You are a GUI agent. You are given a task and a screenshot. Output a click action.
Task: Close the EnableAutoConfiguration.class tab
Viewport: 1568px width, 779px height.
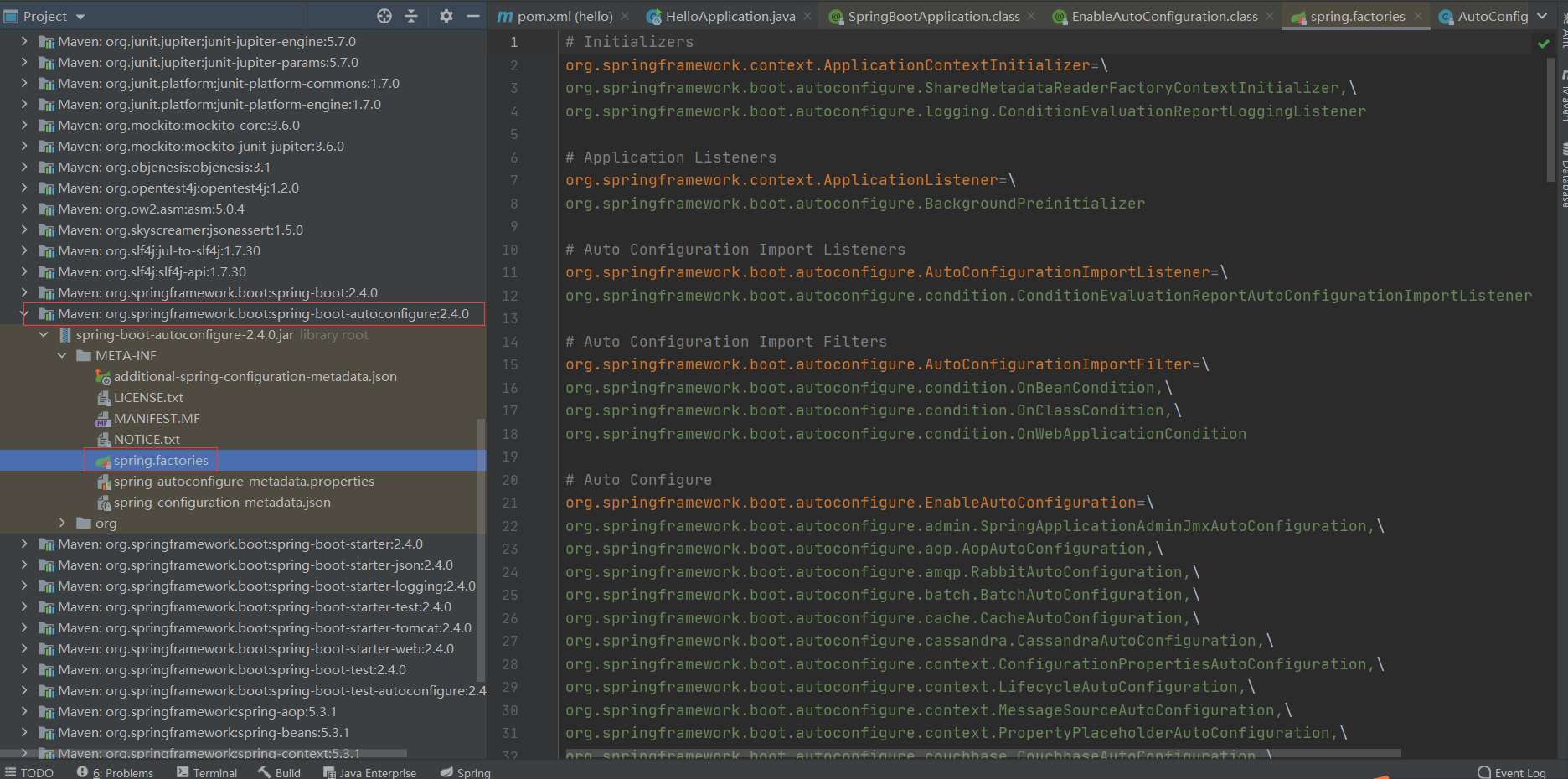pos(1270,16)
